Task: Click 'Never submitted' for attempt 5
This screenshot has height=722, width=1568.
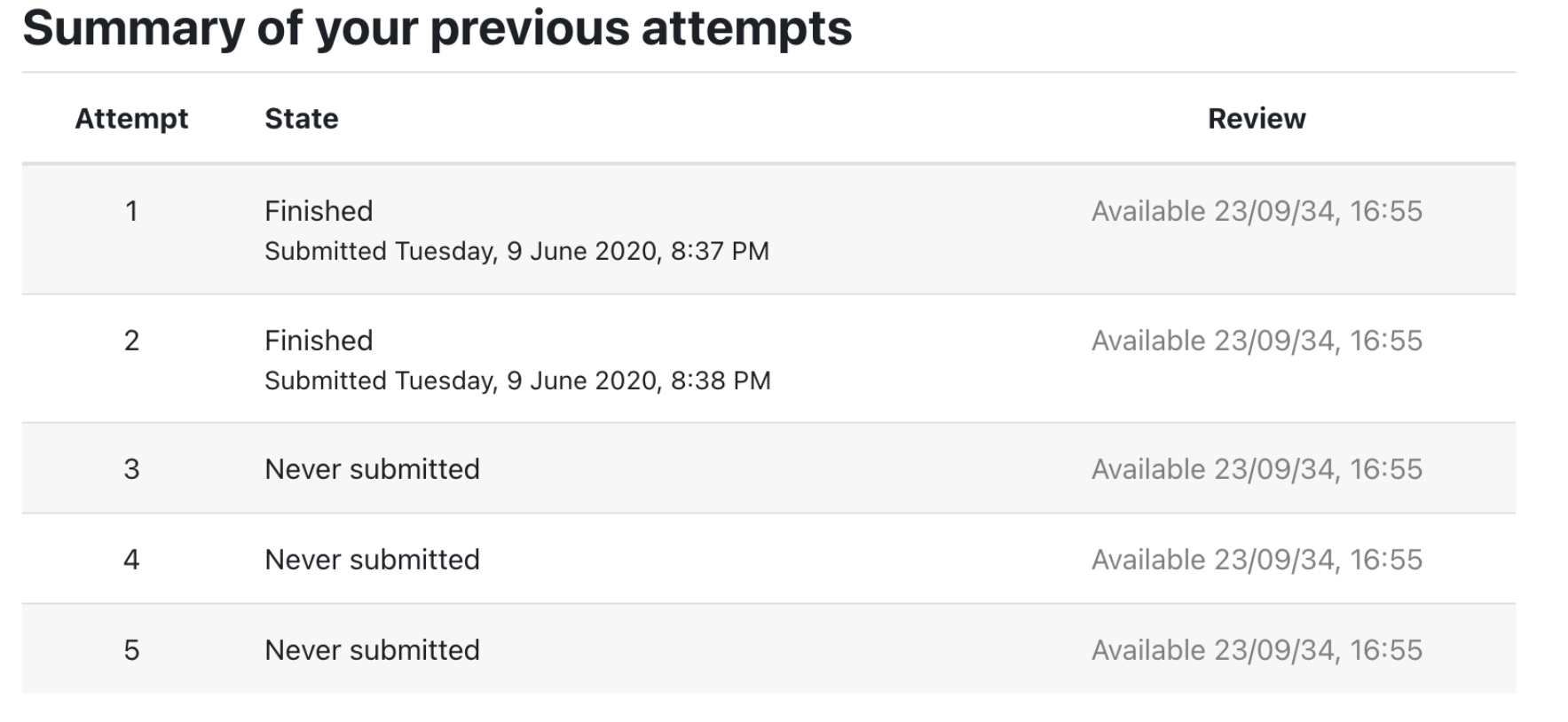Action: (x=372, y=650)
